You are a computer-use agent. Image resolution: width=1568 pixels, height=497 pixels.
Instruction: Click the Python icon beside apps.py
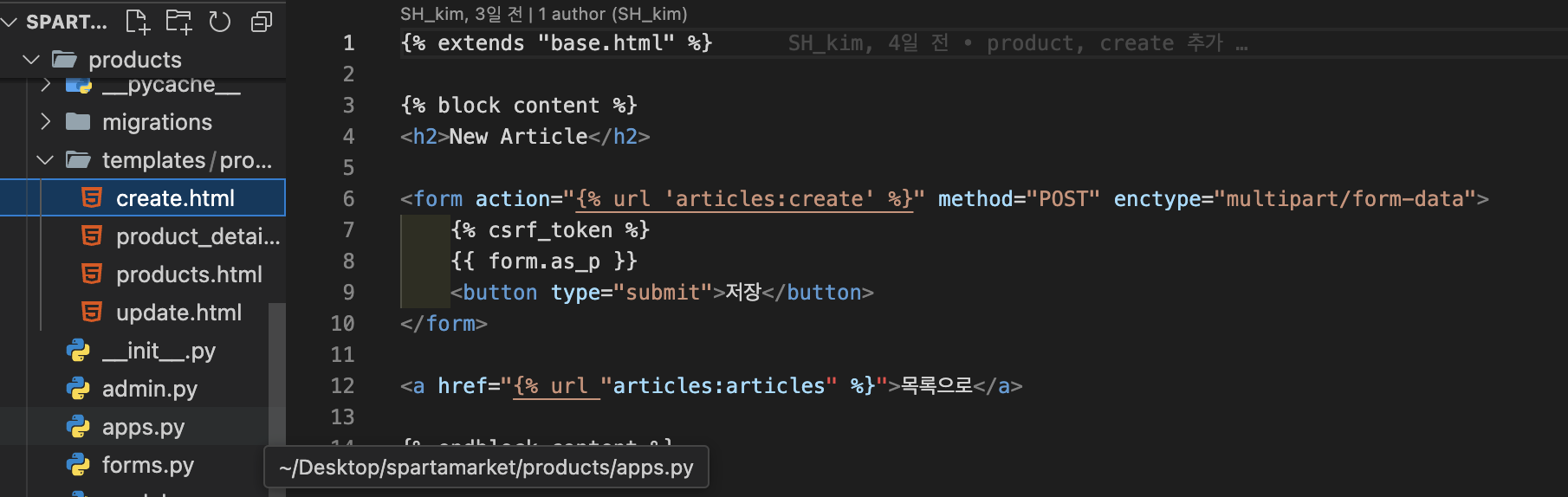(x=78, y=427)
